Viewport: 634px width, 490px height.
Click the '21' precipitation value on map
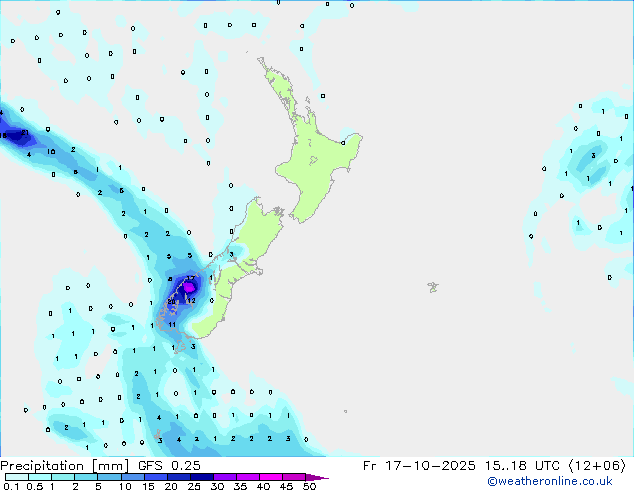point(25,133)
